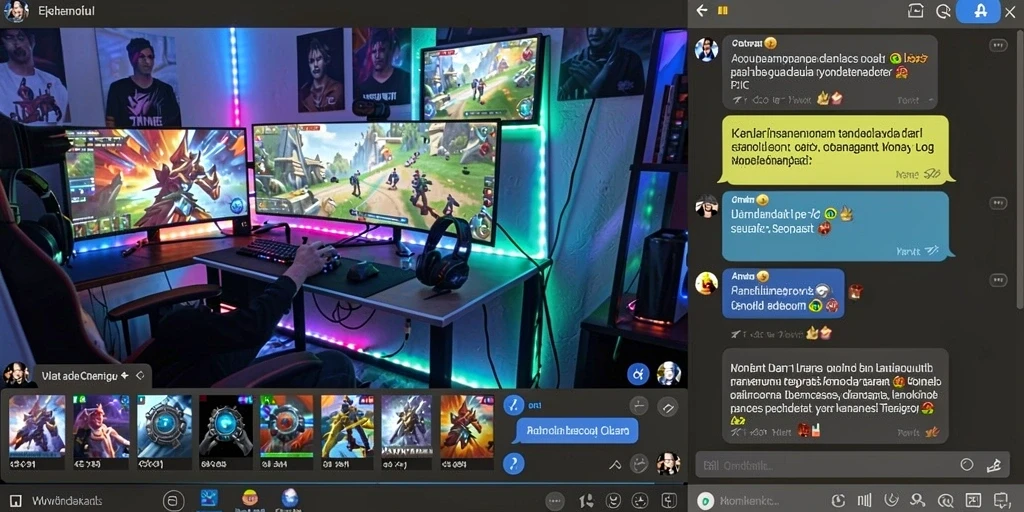This screenshot has width=1024, height=512.
Task: Open more options for the Cotnan message
Action: [998, 45]
